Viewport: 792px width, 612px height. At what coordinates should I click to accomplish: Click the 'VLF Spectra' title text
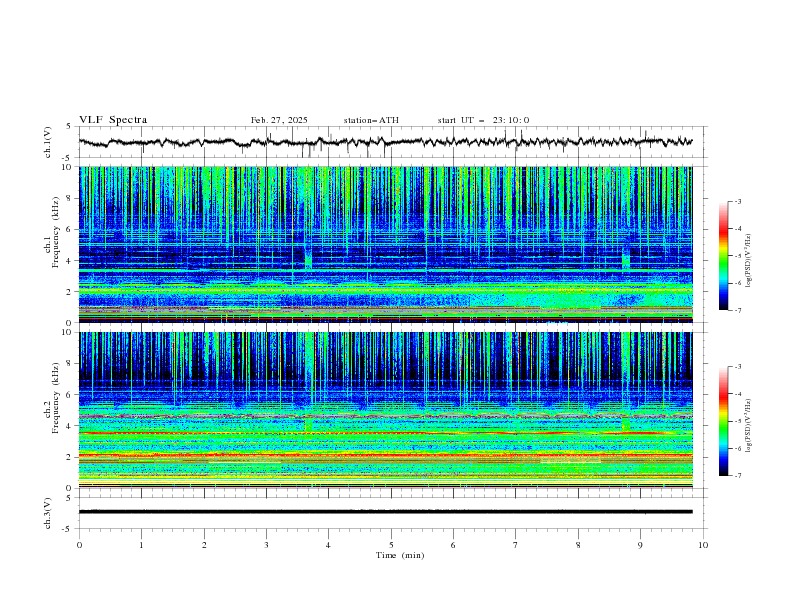click(113, 120)
